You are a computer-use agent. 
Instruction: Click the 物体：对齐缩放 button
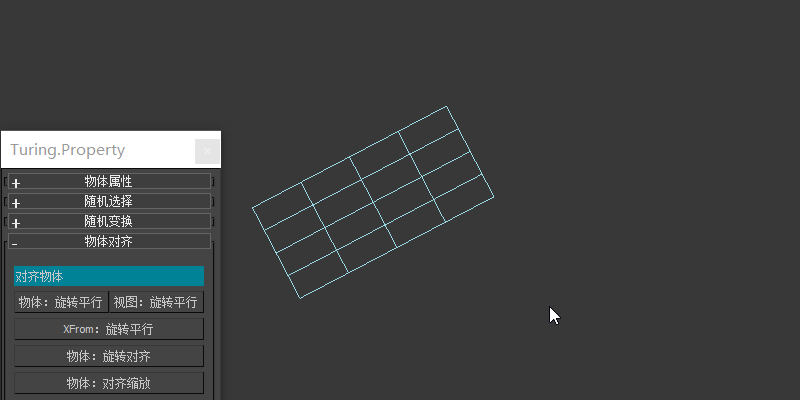coord(109,383)
